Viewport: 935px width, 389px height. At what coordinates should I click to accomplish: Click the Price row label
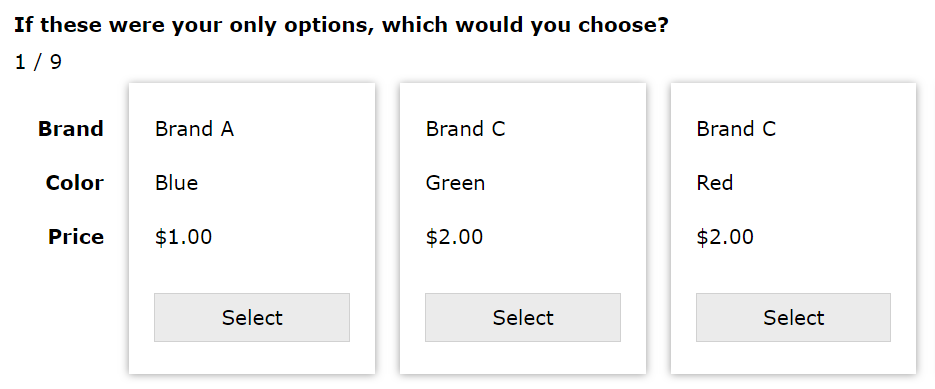click(x=76, y=237)
